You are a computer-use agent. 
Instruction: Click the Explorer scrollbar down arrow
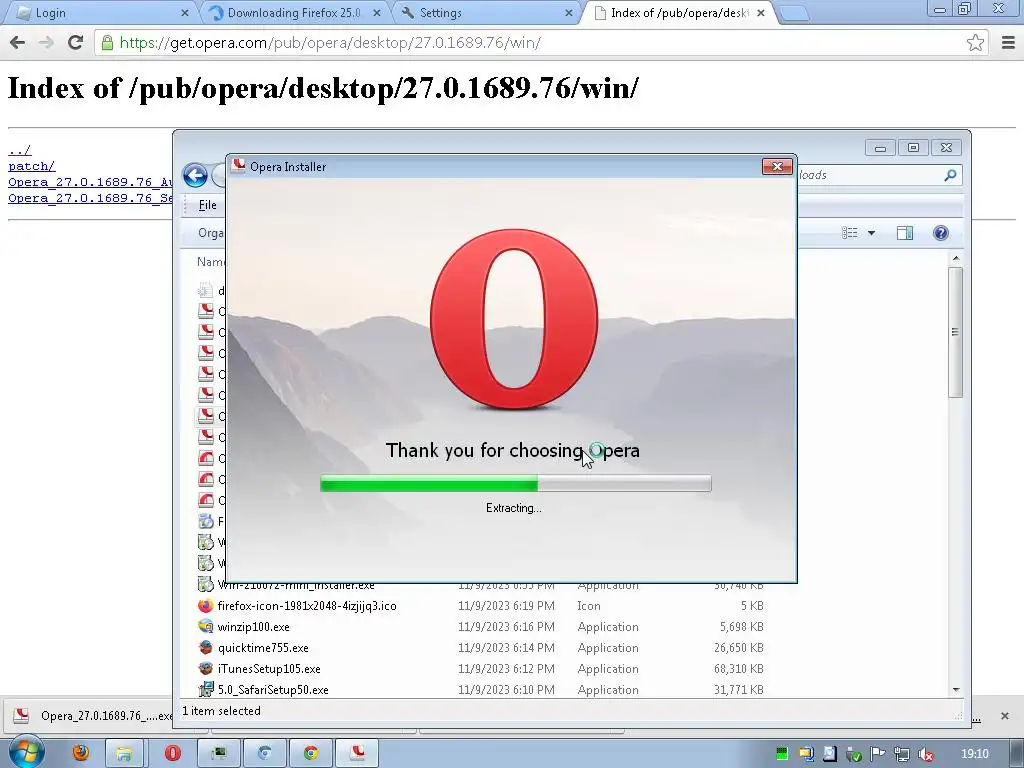point(956,690)
